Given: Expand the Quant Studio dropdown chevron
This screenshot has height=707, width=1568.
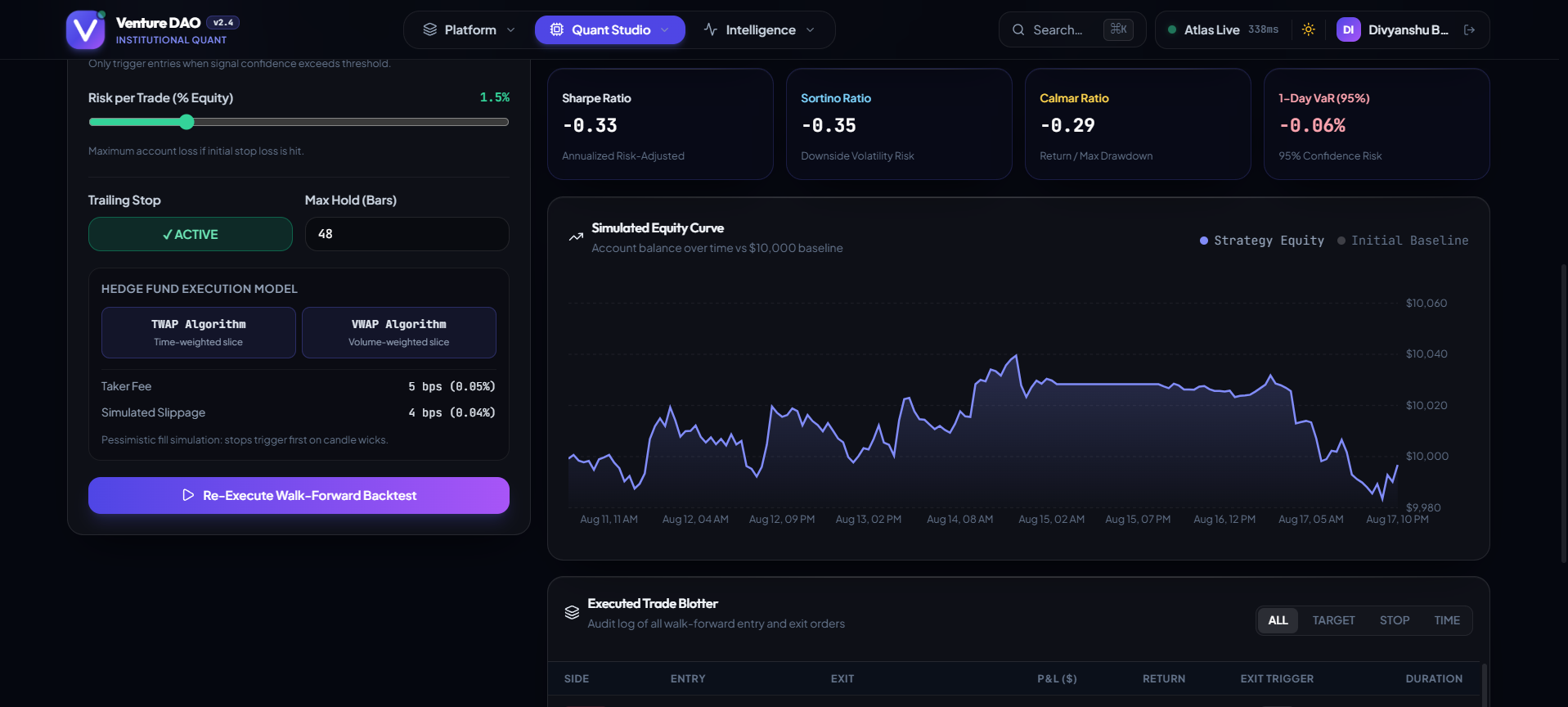Looking at the screenshot, I should (665, 29).
